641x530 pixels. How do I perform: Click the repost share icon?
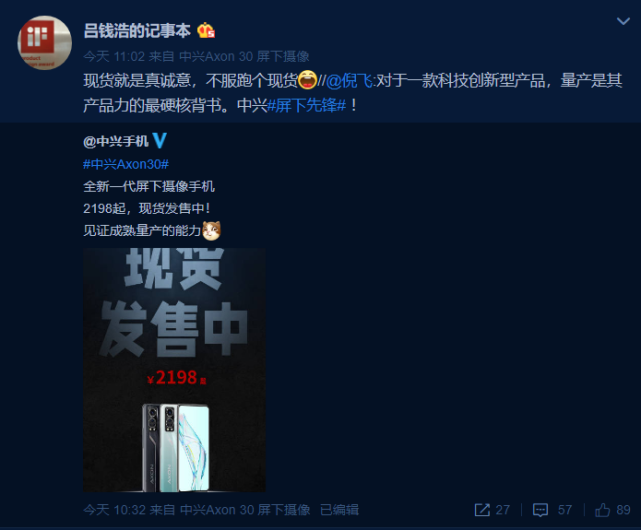point(482,510)
